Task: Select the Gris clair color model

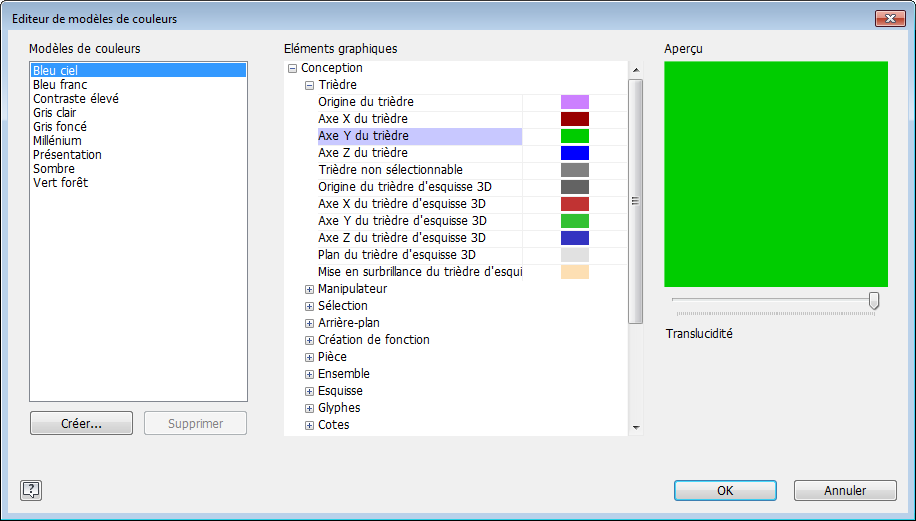Action: 138,112
